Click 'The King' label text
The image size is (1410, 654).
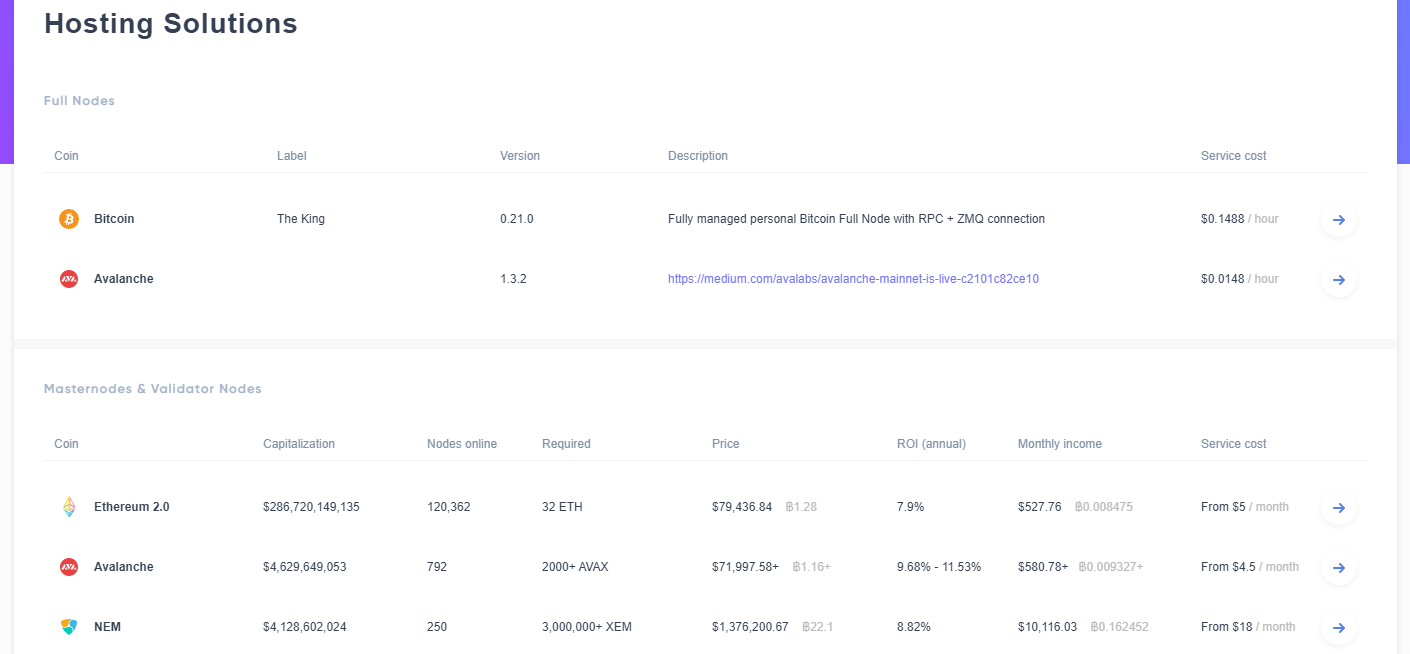pyautogui.click(x=301, y=219)
